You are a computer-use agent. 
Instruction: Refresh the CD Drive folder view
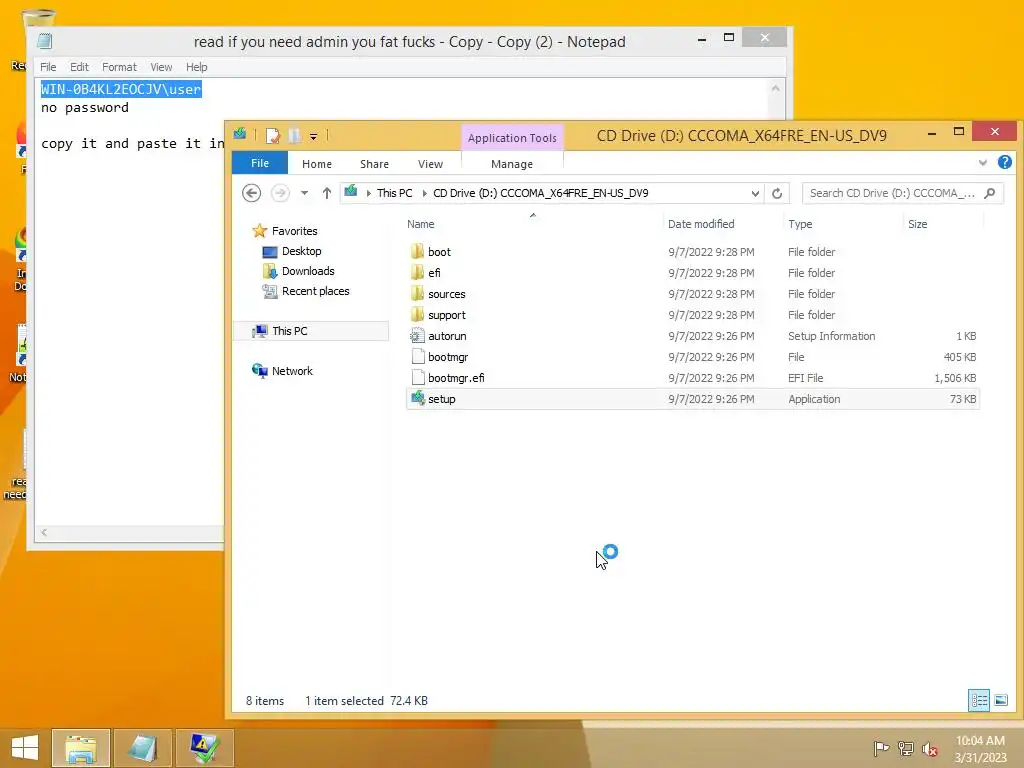coord(776,193)
